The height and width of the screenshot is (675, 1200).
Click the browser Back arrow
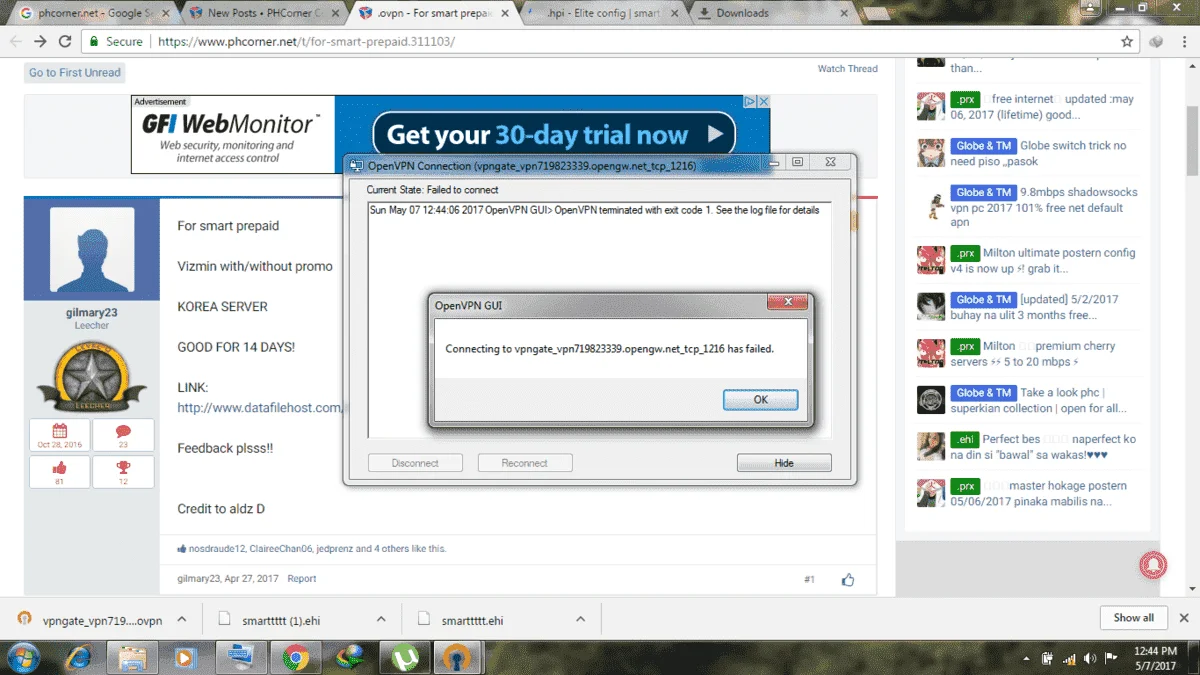(x=16, y=42)
